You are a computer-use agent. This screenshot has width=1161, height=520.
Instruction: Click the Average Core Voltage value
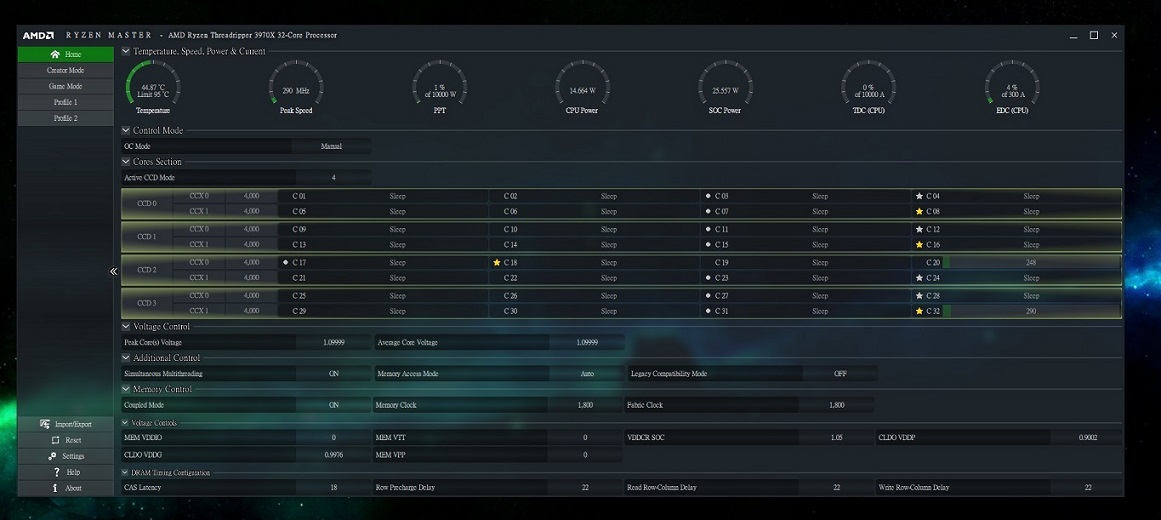coord(587,343)
